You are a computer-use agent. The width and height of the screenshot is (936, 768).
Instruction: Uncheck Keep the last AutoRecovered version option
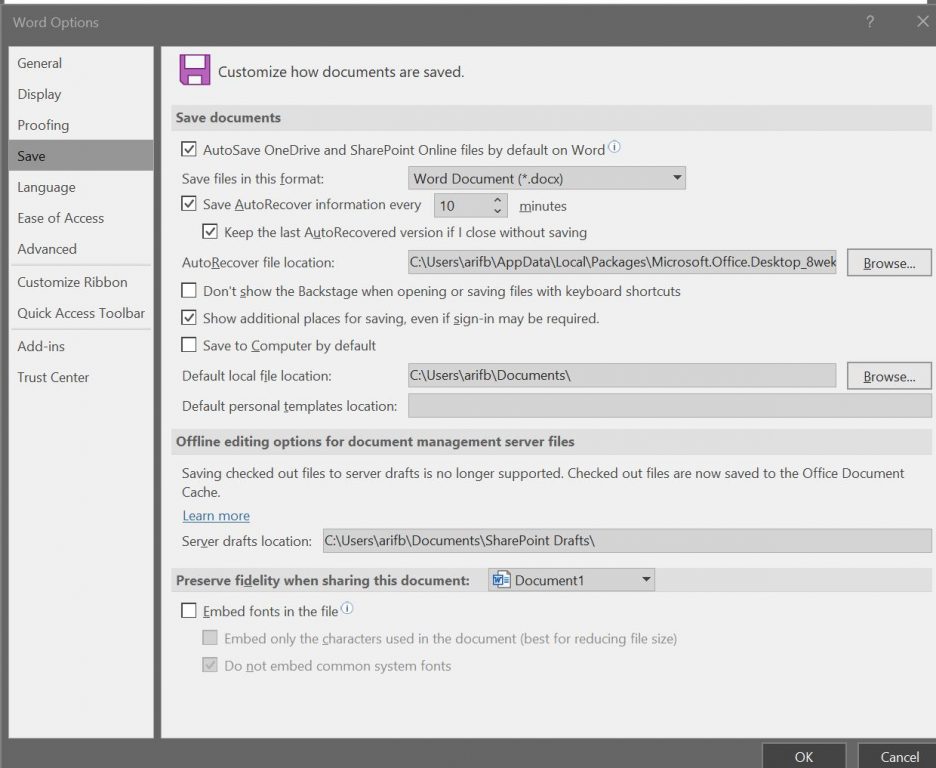[208, 231]
